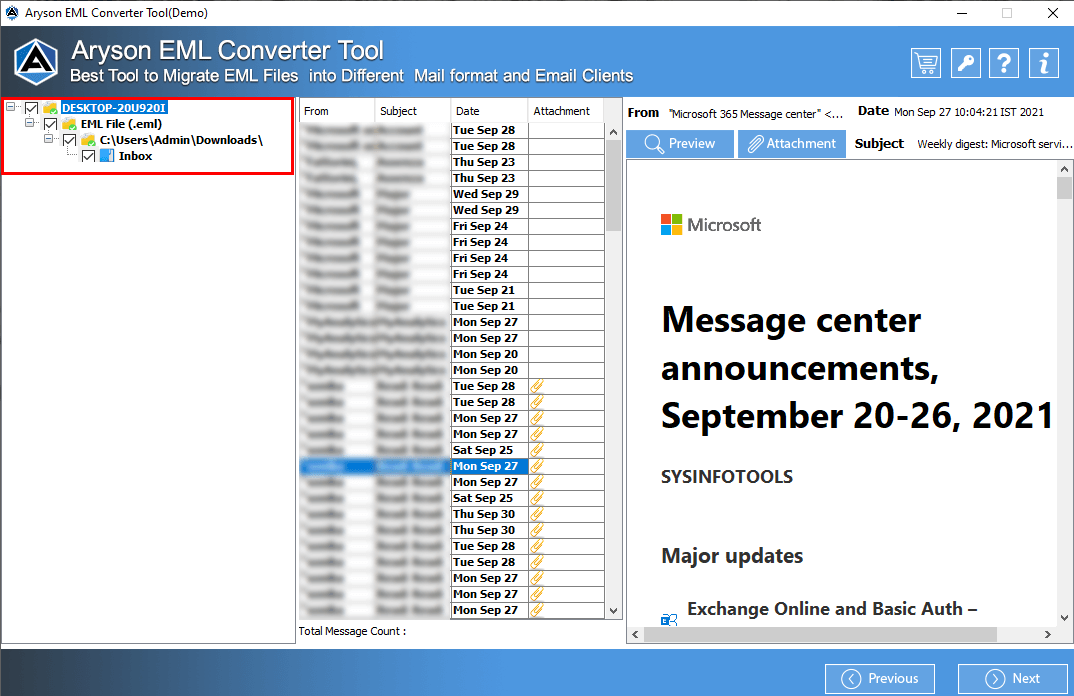Viewport: 1074px width, 696px height.
Task: Collapse the EML File (.eml) node
Action: pos(29,123)
